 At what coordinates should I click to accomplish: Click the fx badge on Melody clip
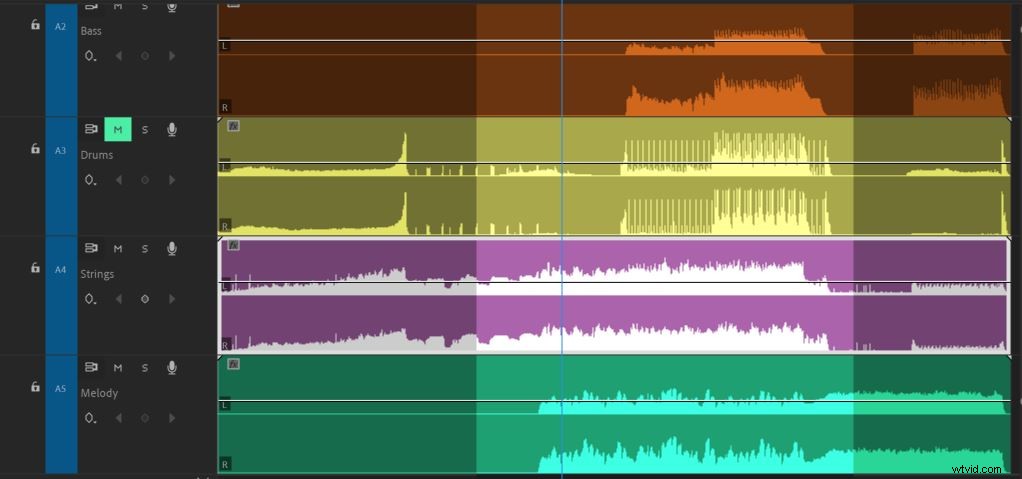pos(233,364)
